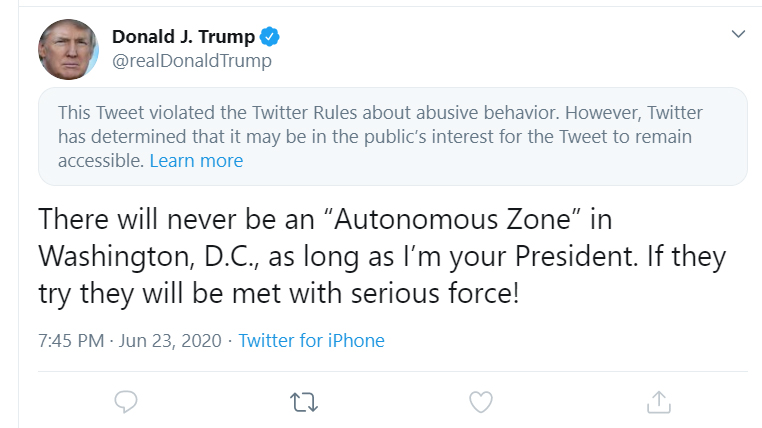Click the reply speech bubble icon
The width and height of the screenshot is (762, 428).
(x=126, y=401)
